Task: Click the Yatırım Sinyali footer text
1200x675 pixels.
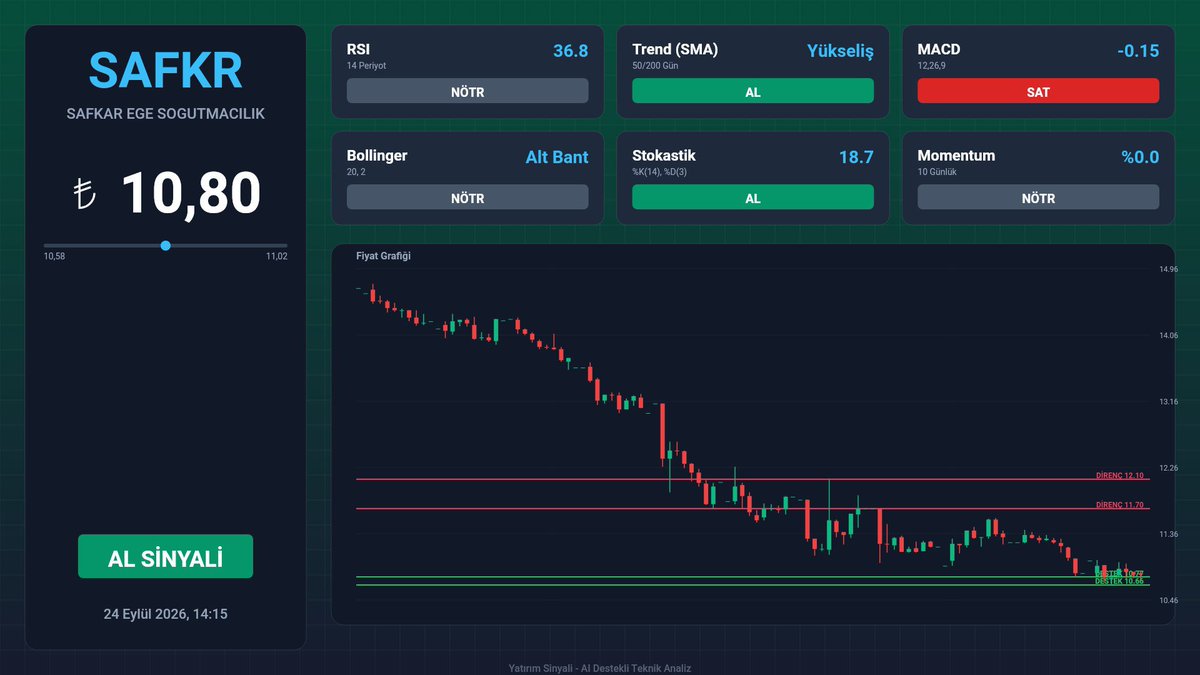Action: coord(600,668)
